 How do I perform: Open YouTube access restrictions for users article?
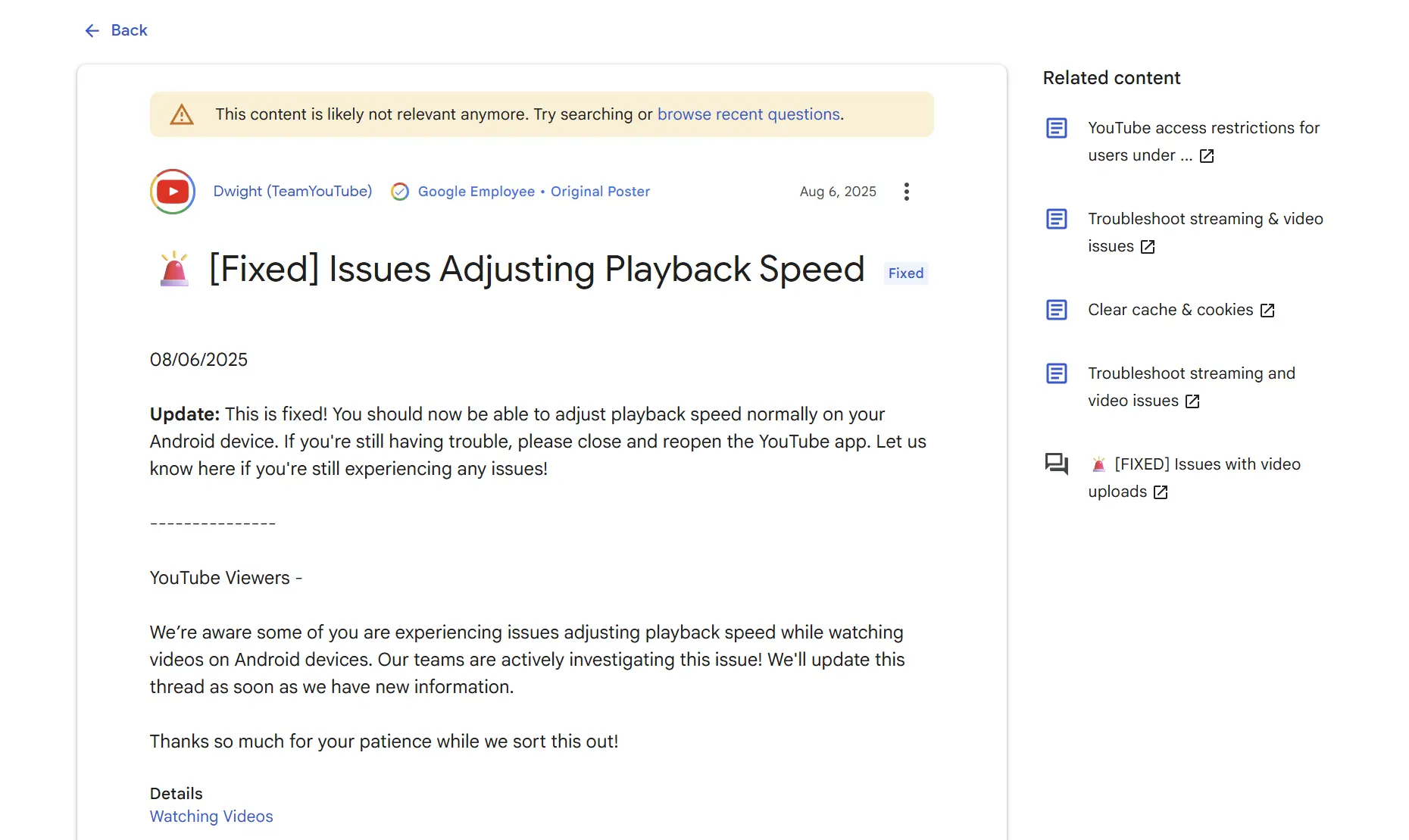[1203, 128]
